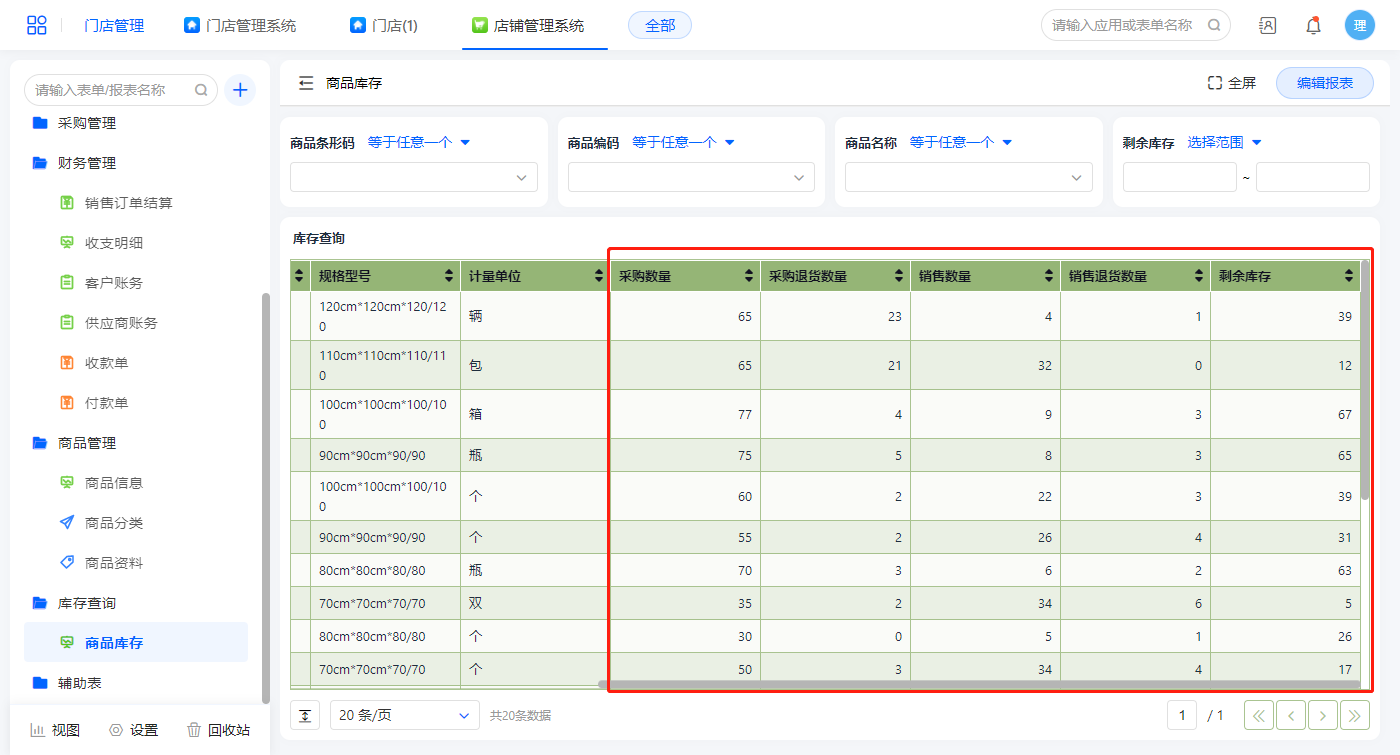Click the 编辑报表 button
Screen dimensions: 1400x755
(1324, 83)
